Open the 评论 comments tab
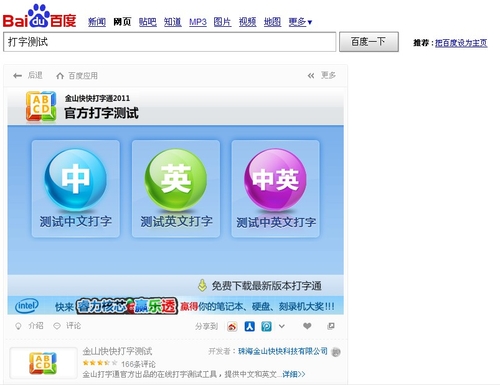Image resolution: width=500 pixels, height=385 pixels. [x=67, y=326]
